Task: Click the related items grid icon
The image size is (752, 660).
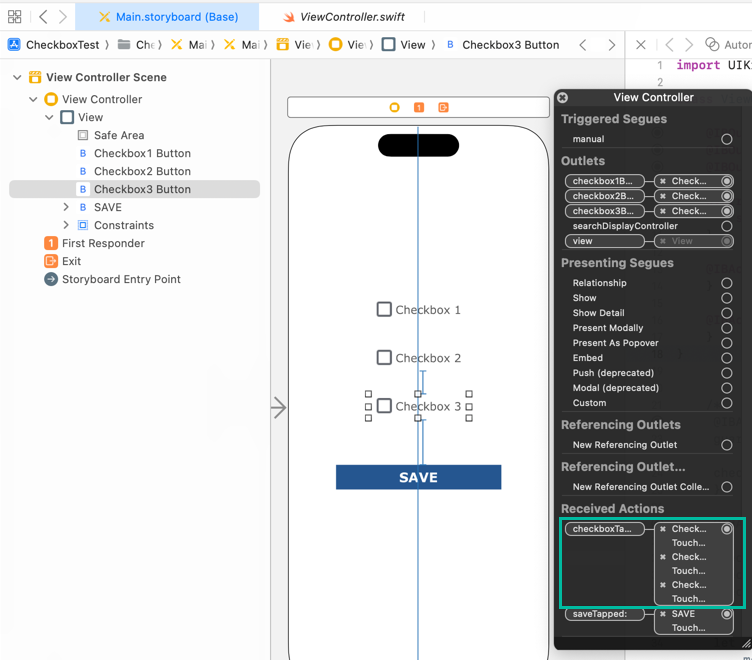Action: pyautogui.click(x=14, y=17)
